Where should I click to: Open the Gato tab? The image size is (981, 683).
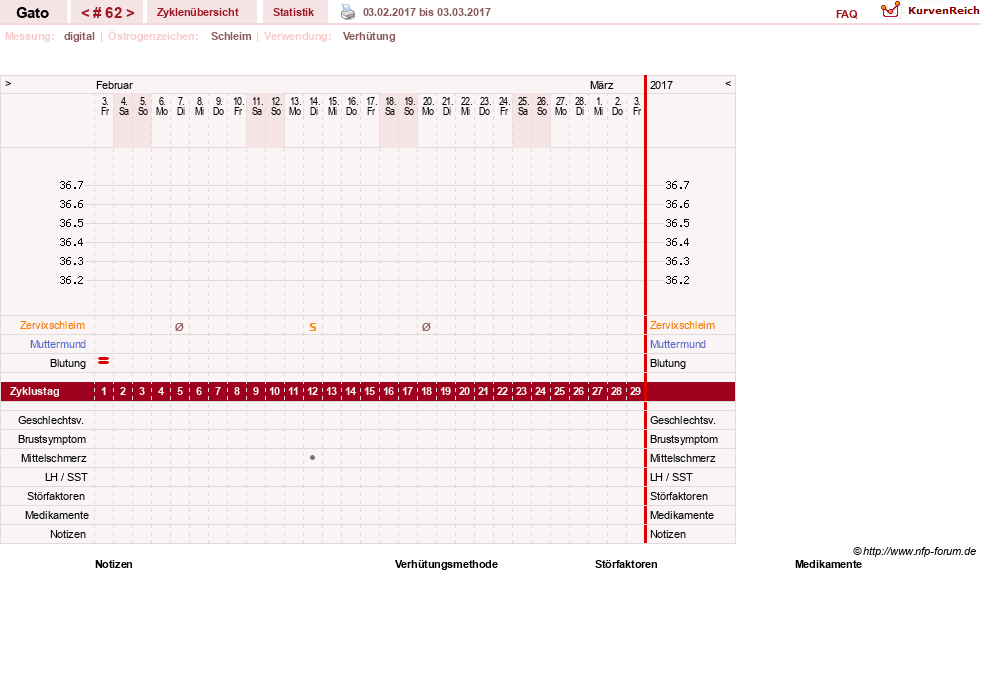[x=33, y=13]
